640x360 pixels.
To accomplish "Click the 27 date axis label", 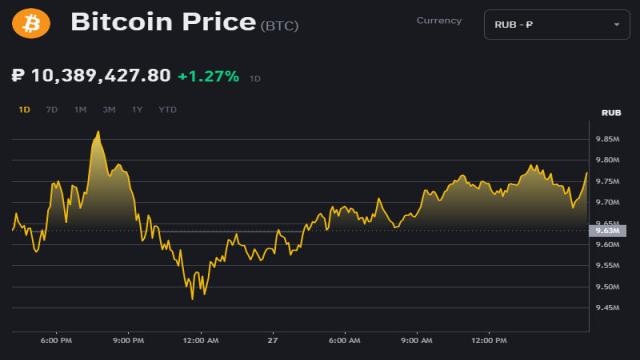I will click(273, 340).
